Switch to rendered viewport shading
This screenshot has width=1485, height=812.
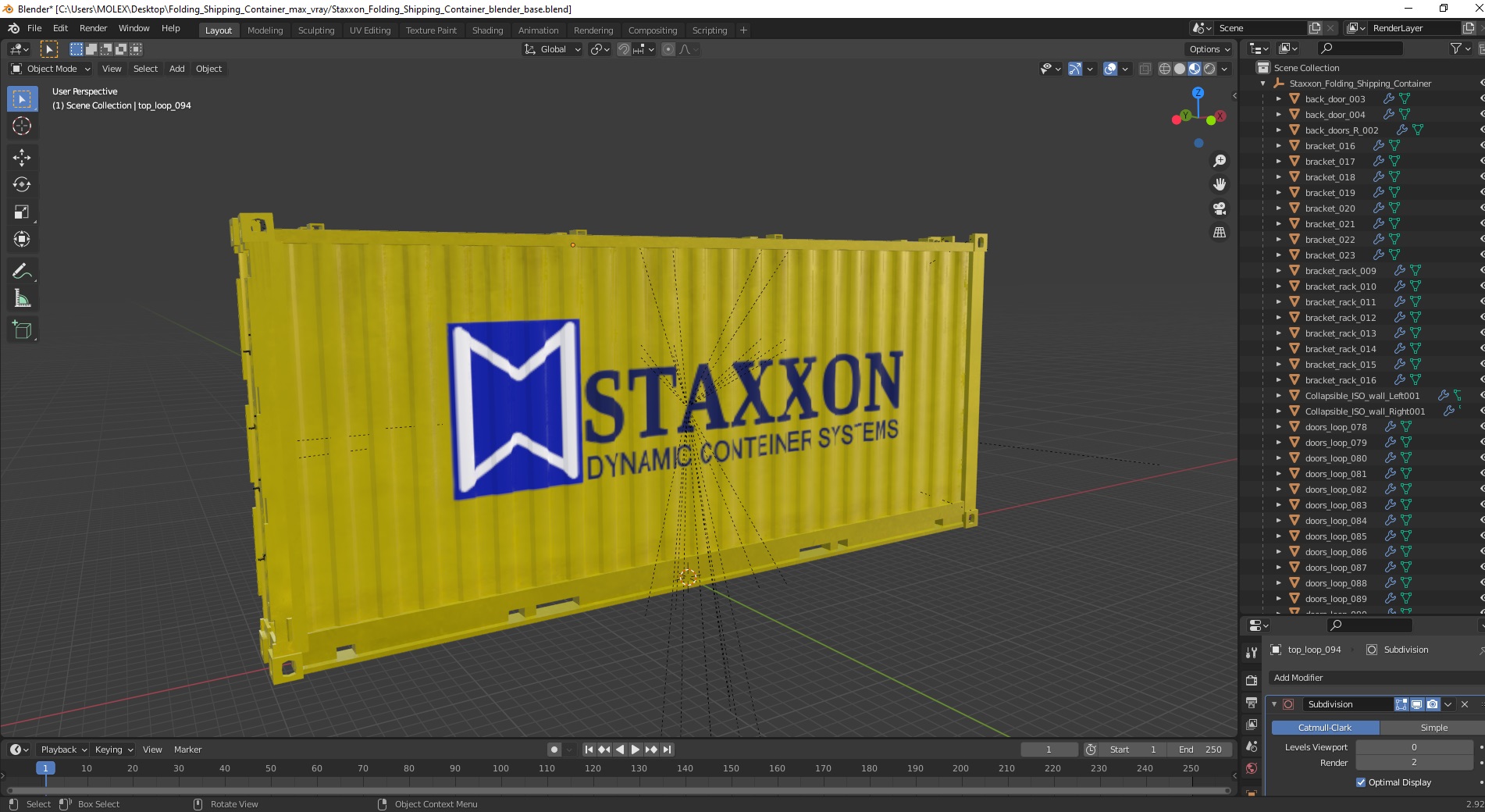(x=1209, y=69)
